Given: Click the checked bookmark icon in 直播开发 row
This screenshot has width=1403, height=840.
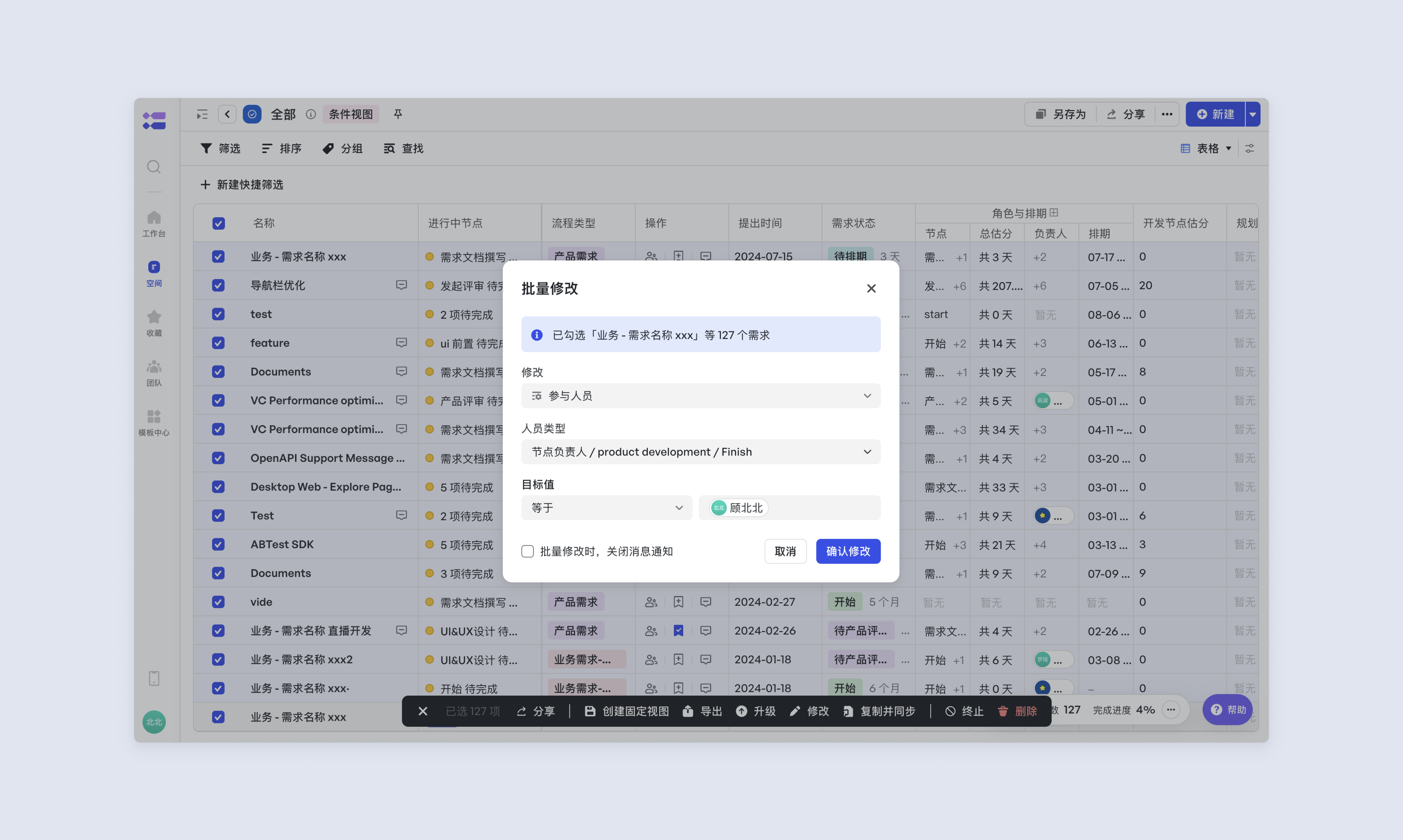Looking at the screenshot, I should [678, 630].
